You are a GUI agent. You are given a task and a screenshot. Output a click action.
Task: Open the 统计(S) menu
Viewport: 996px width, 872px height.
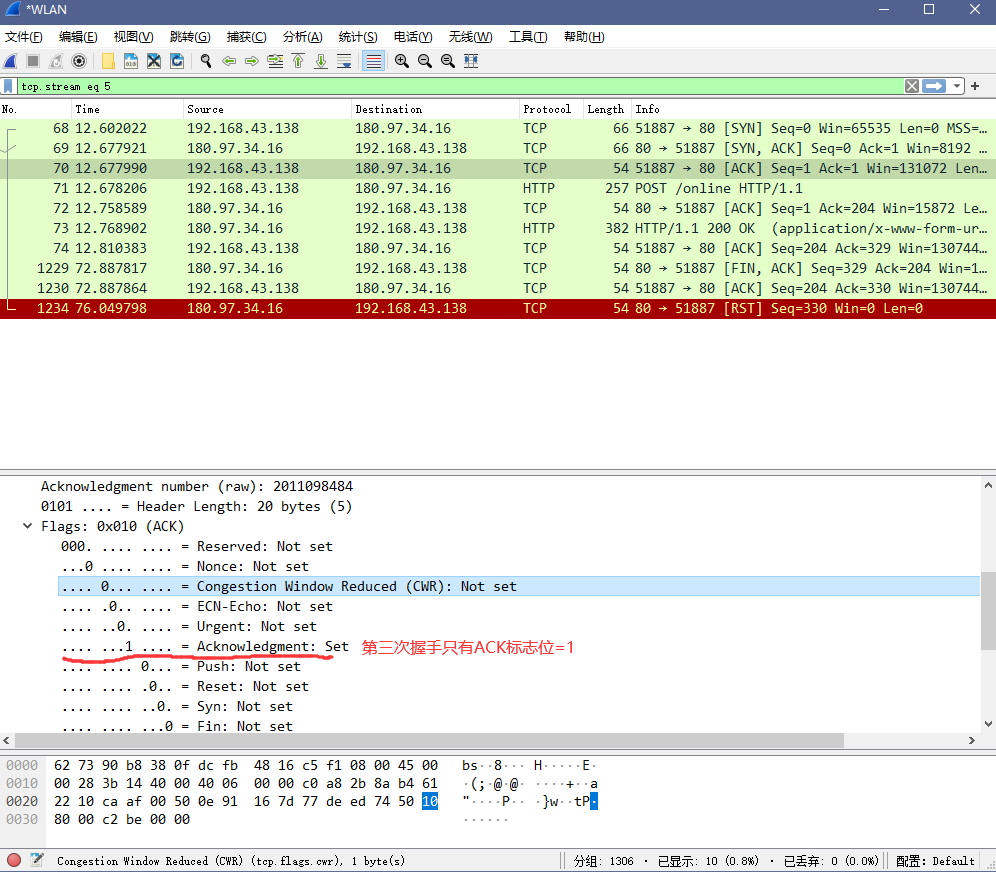point(357,36)
